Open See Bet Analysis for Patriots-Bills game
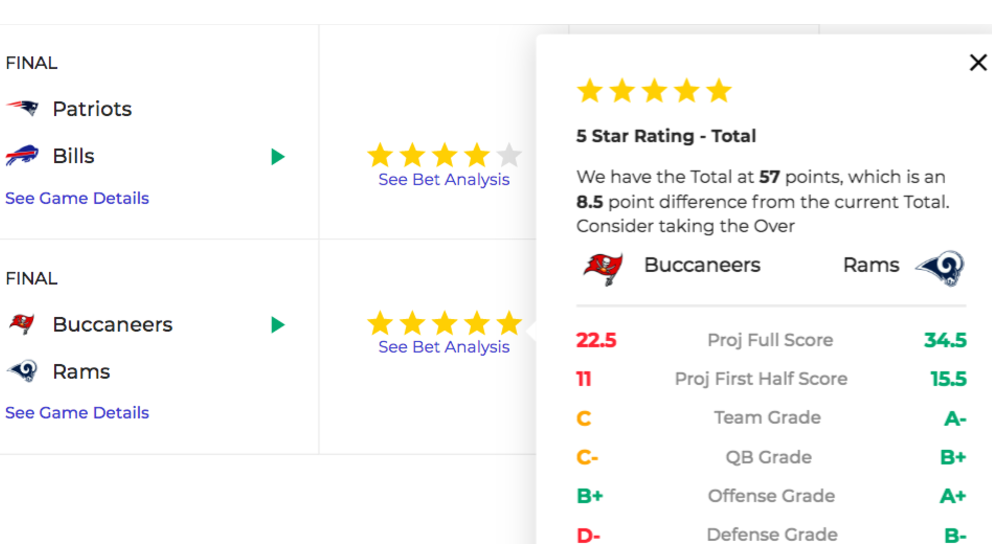The image size is (992, 560). 443,180
